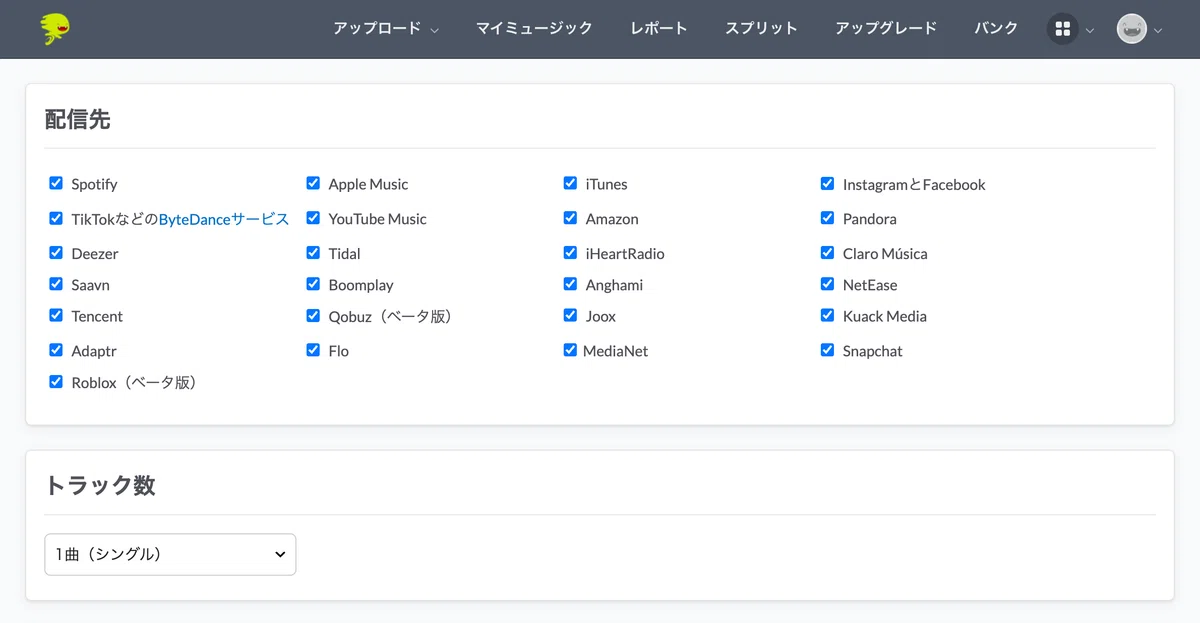
Task: Uncheck the iHeartRadio checkbox
Action: coord(570,252)
